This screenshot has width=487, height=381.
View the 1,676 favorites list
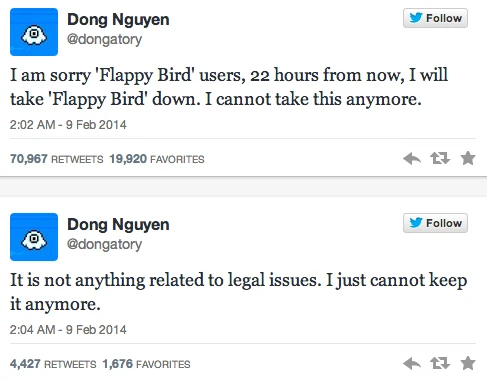point(147,364)
